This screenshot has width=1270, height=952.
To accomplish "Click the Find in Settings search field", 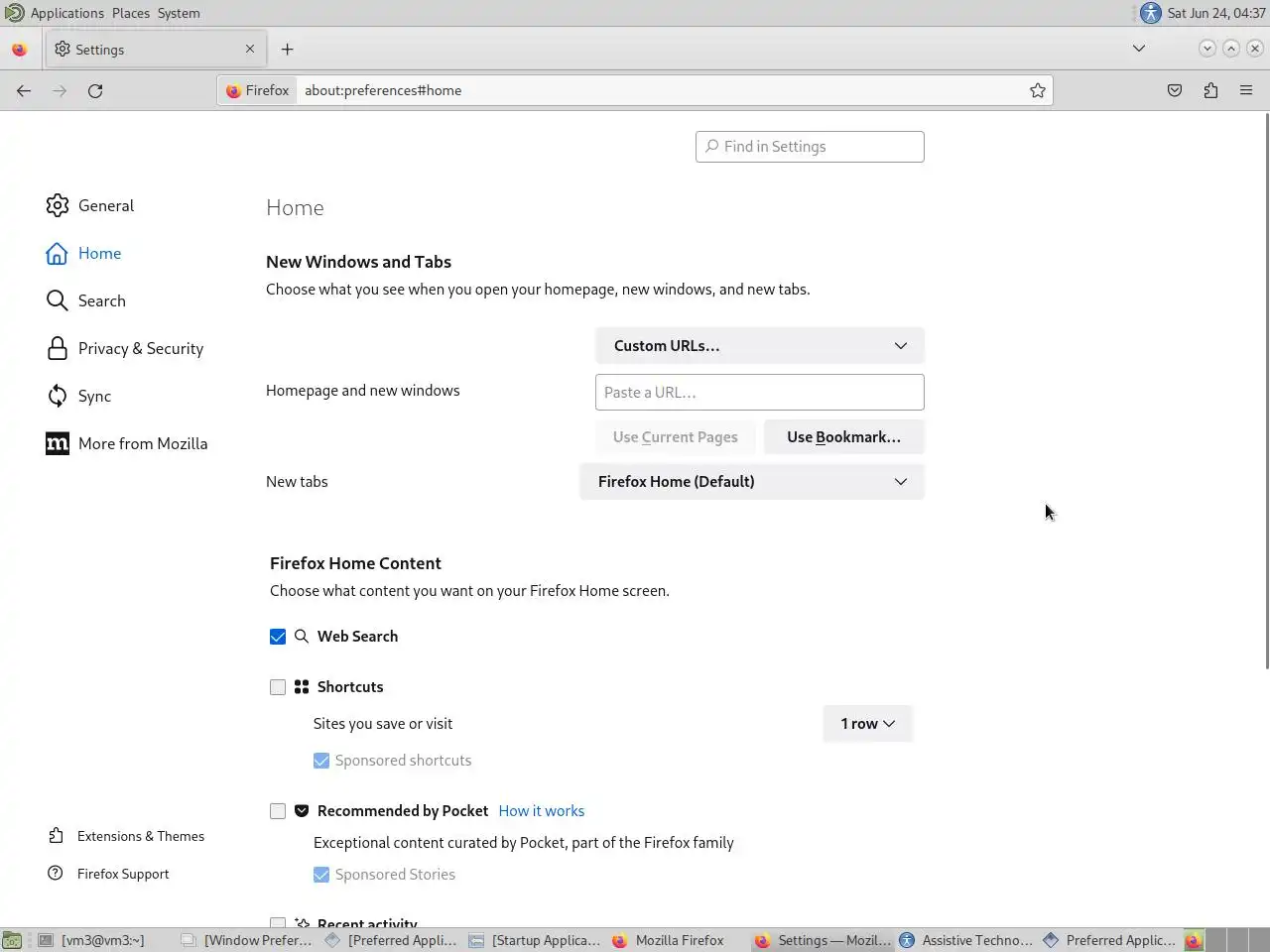I will point(810,147).
